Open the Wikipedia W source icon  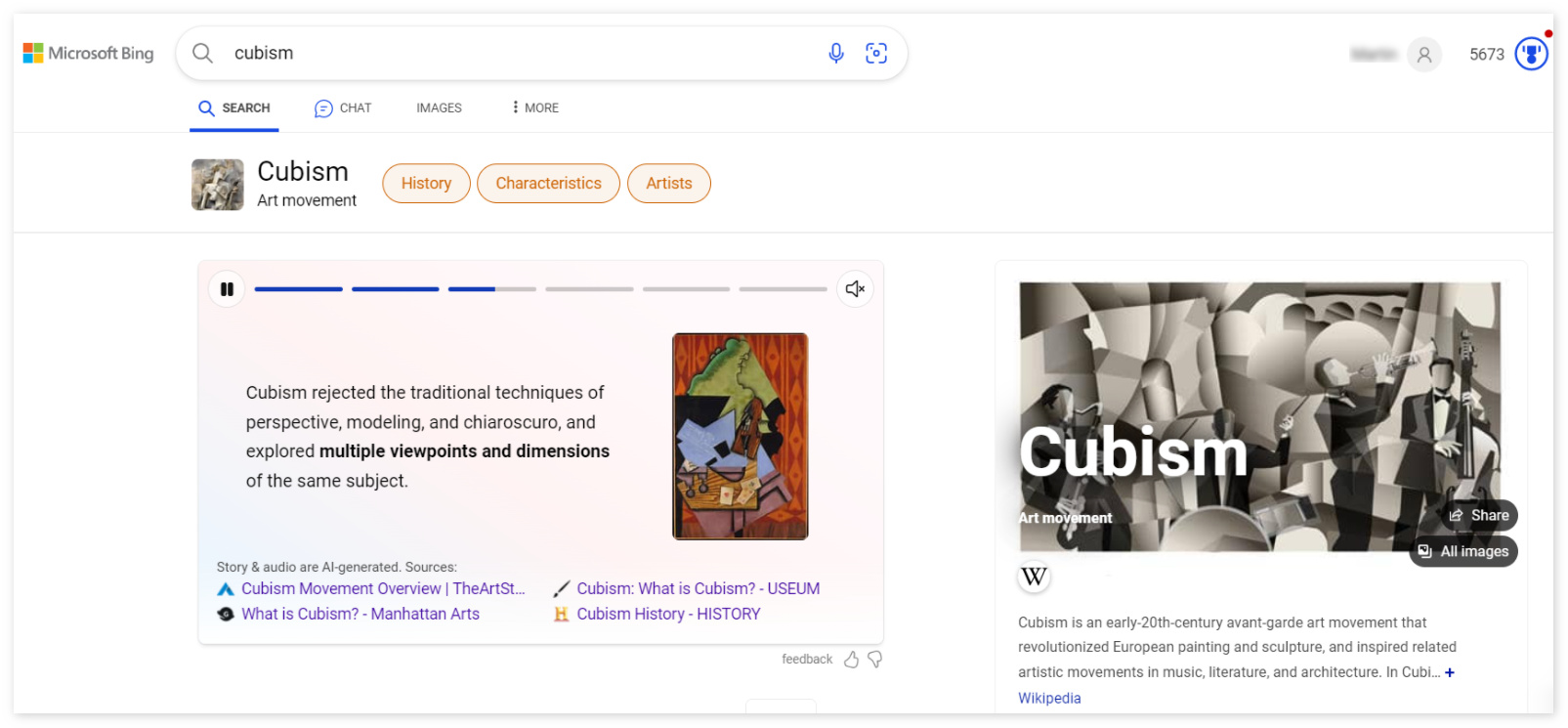[x=1034, y=578]
